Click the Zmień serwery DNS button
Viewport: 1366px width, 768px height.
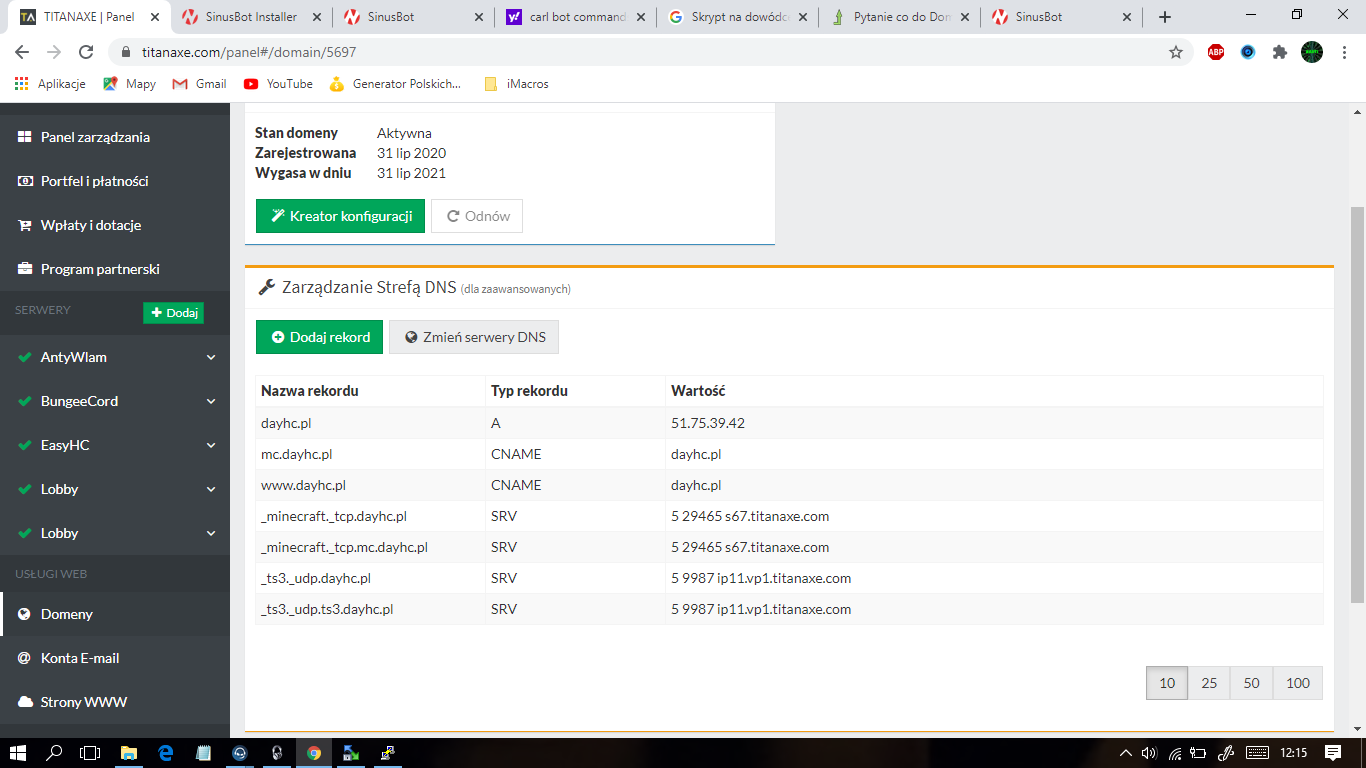click(x=474, y=337)
